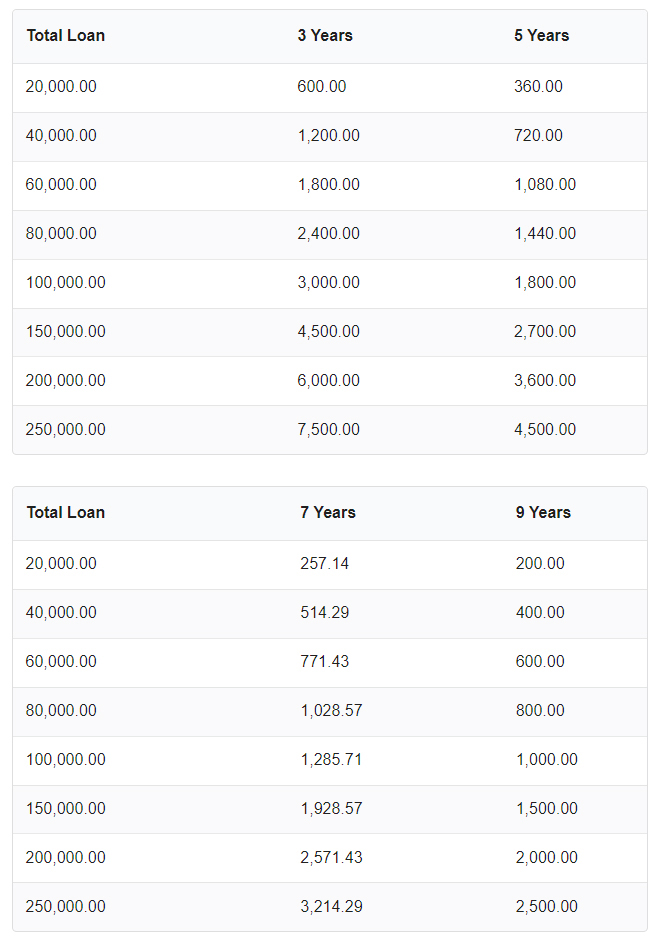This screenshot has width=659, height=950.
Task: Click the 1,928.57 value under 7 Years
Action: [x=331, y=808]
